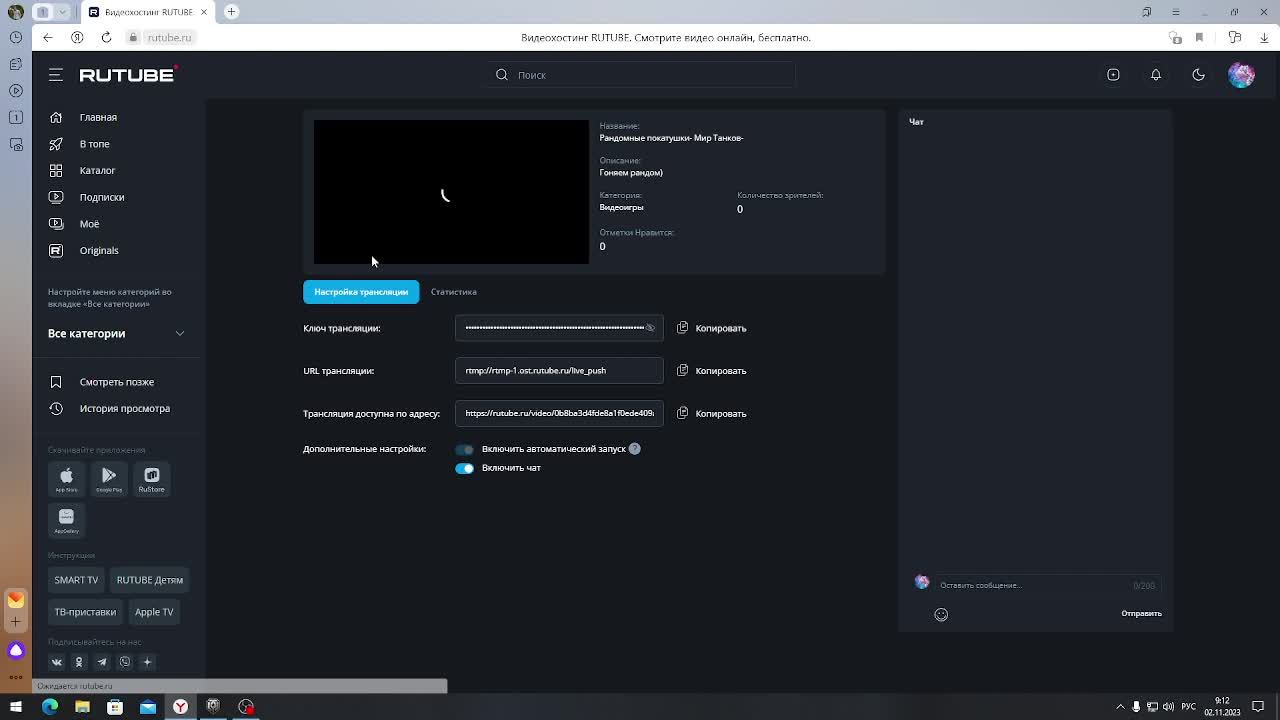Select the Настройка трансляции tab
Image resolution: width=1280 pixels, height=720 pixels.
coord(361,292)
